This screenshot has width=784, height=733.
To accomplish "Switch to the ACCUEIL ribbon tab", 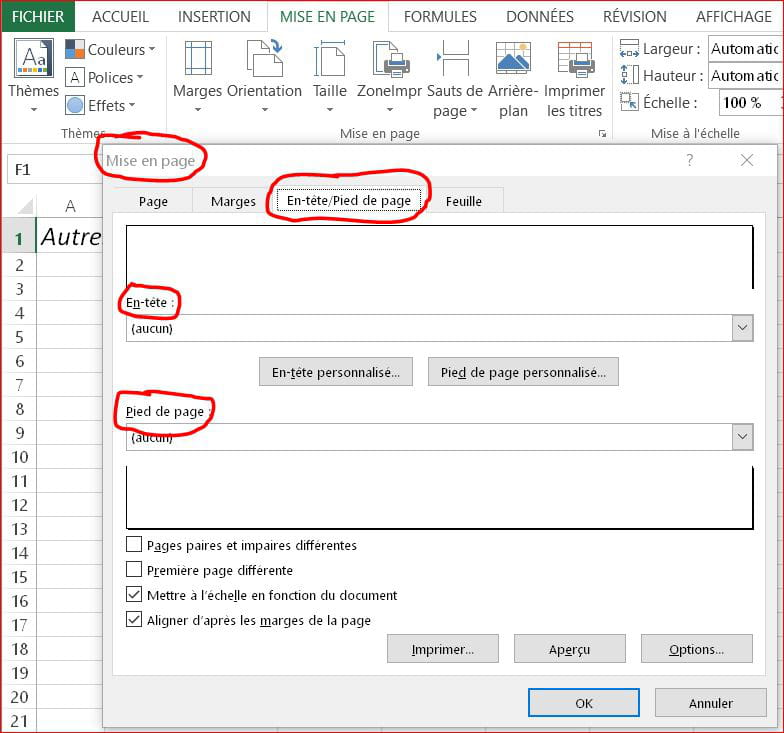I will [x=120, y=16].
